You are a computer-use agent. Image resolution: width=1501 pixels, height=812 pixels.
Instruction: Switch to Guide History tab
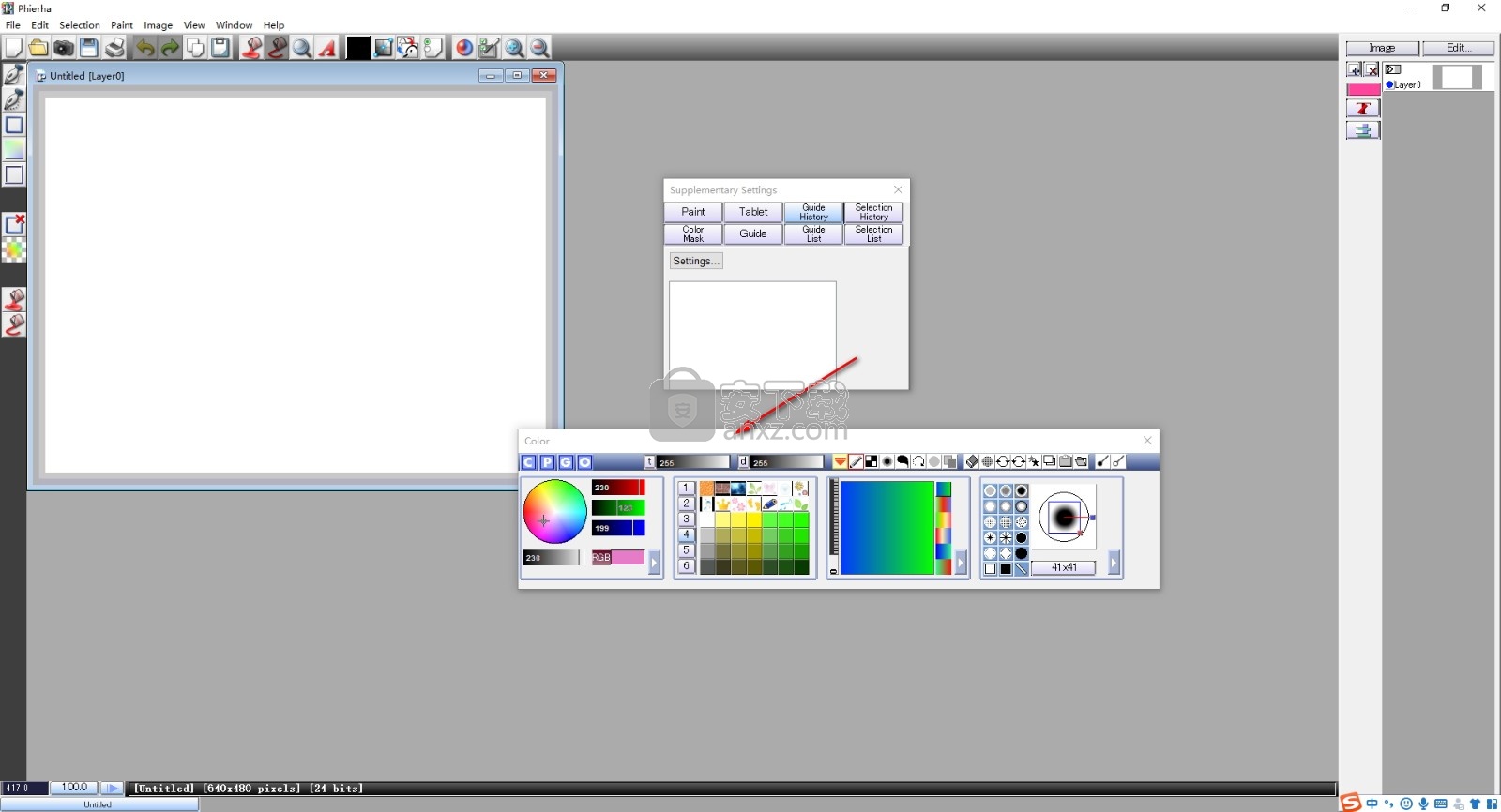[813, 212]
